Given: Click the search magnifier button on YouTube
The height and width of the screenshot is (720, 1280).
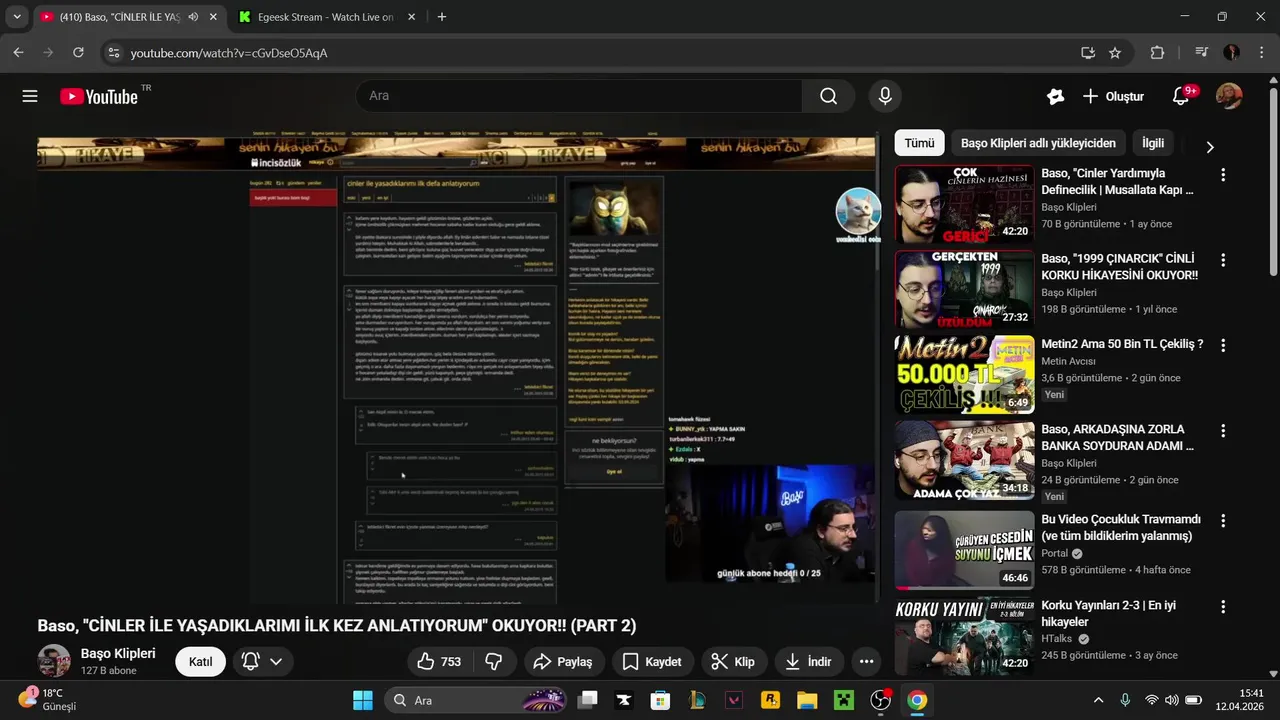Looking at the screenshot, I should click(x=828, y=96).
